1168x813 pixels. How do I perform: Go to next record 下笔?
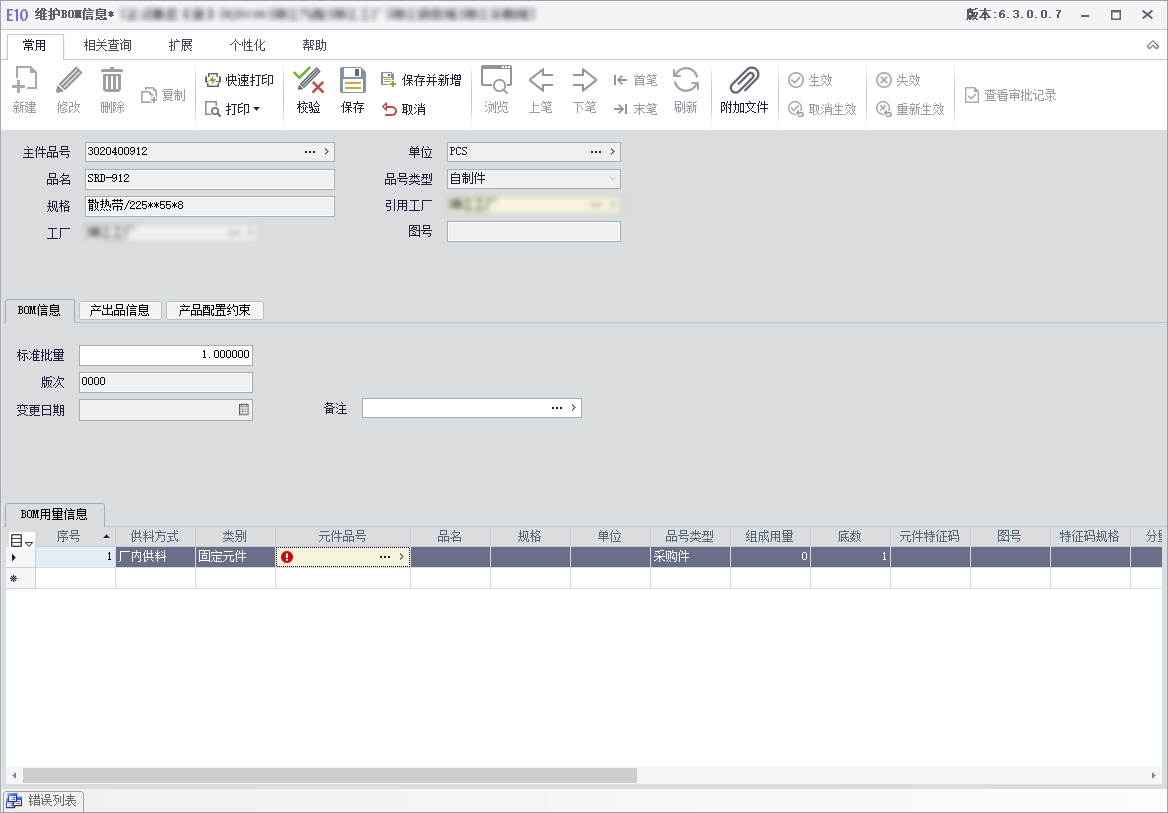coord(584,89)
